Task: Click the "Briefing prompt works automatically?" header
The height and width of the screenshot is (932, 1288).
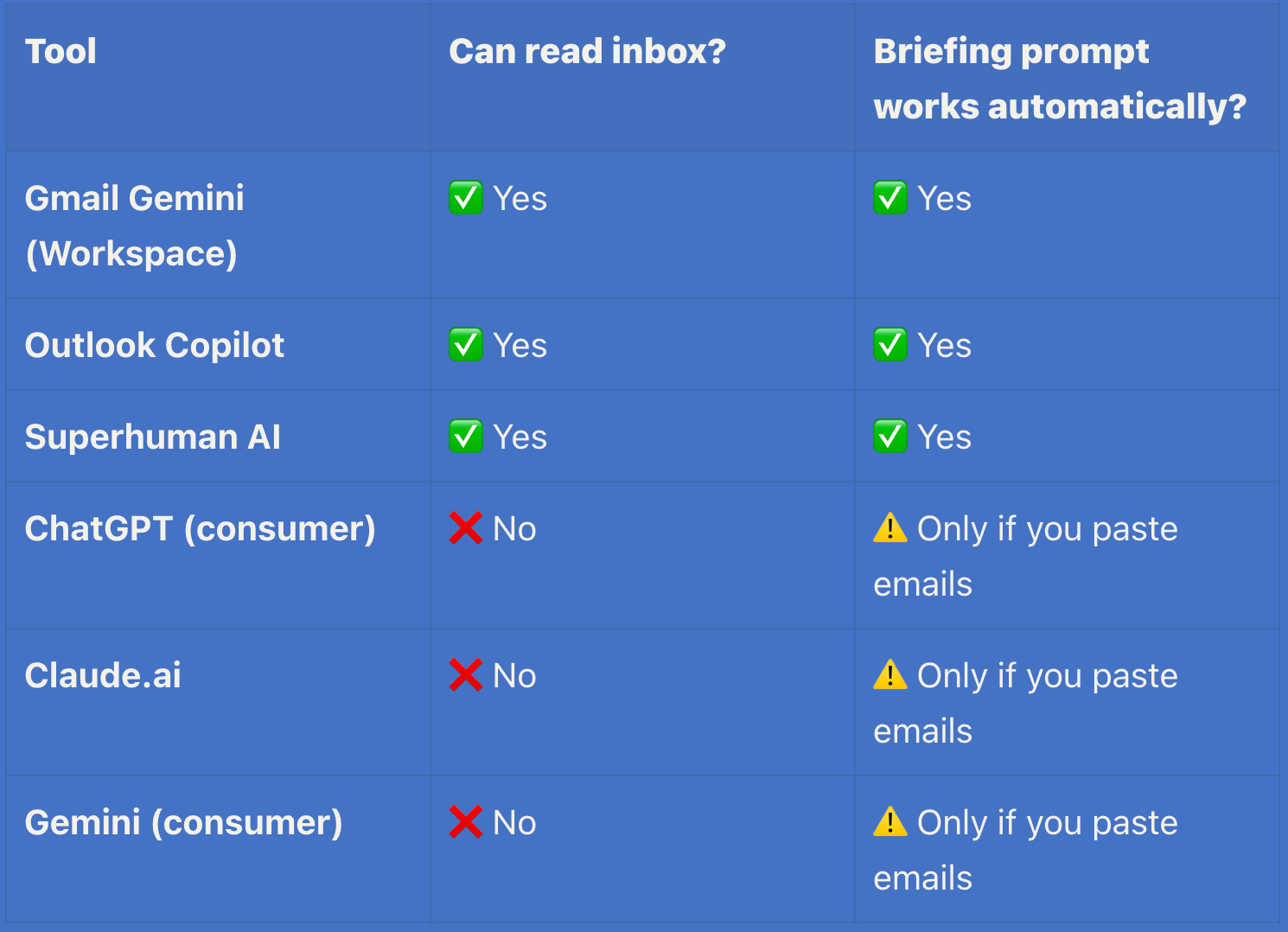Action: [1060, 79]
